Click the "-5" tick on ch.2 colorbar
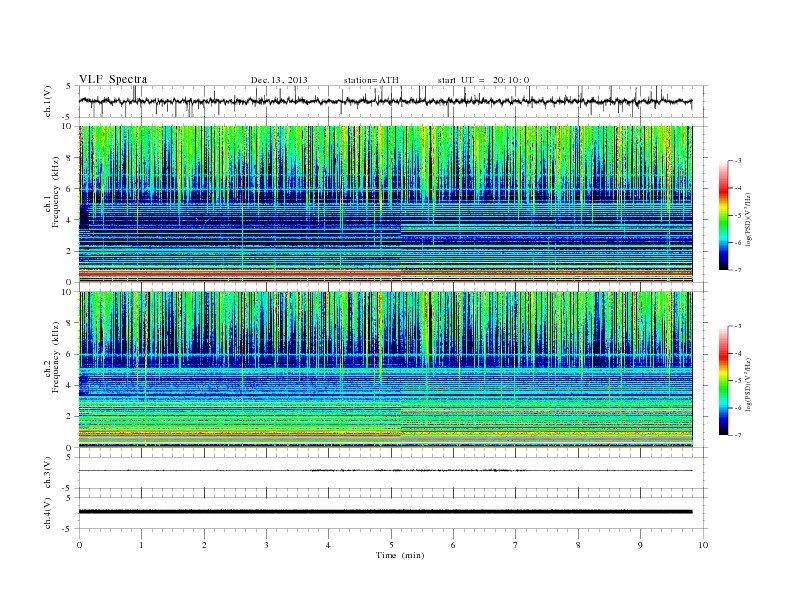The width and height of the screenshot is (792, 612). [x=738, y=381]
